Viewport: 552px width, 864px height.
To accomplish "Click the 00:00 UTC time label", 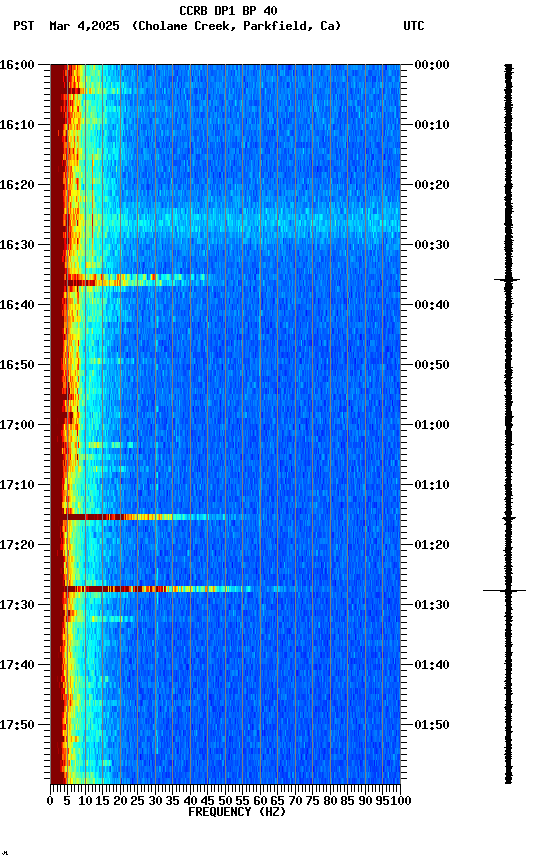I will (x=432, y=65).
